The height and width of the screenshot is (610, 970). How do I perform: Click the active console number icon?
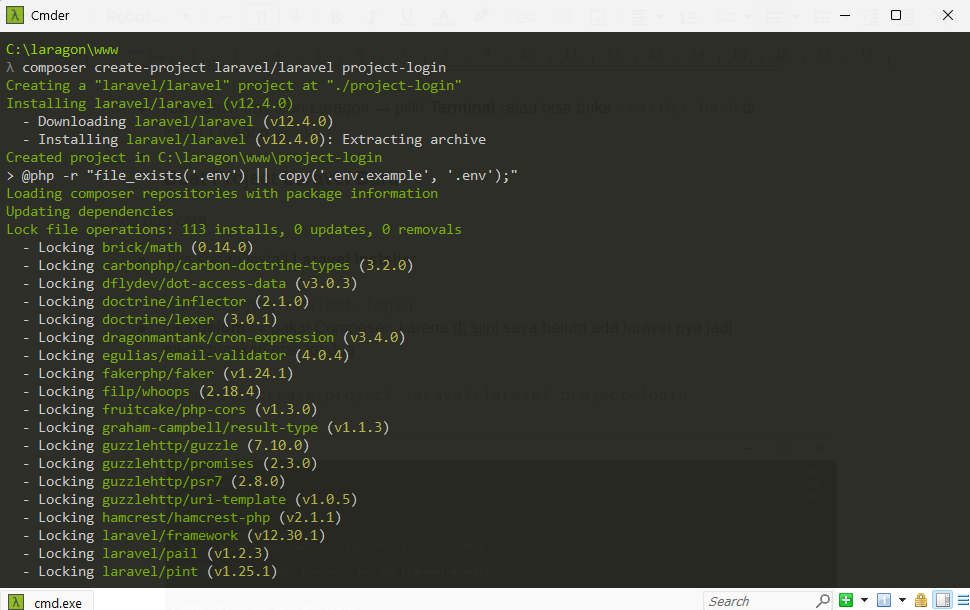tap(883, 600)
